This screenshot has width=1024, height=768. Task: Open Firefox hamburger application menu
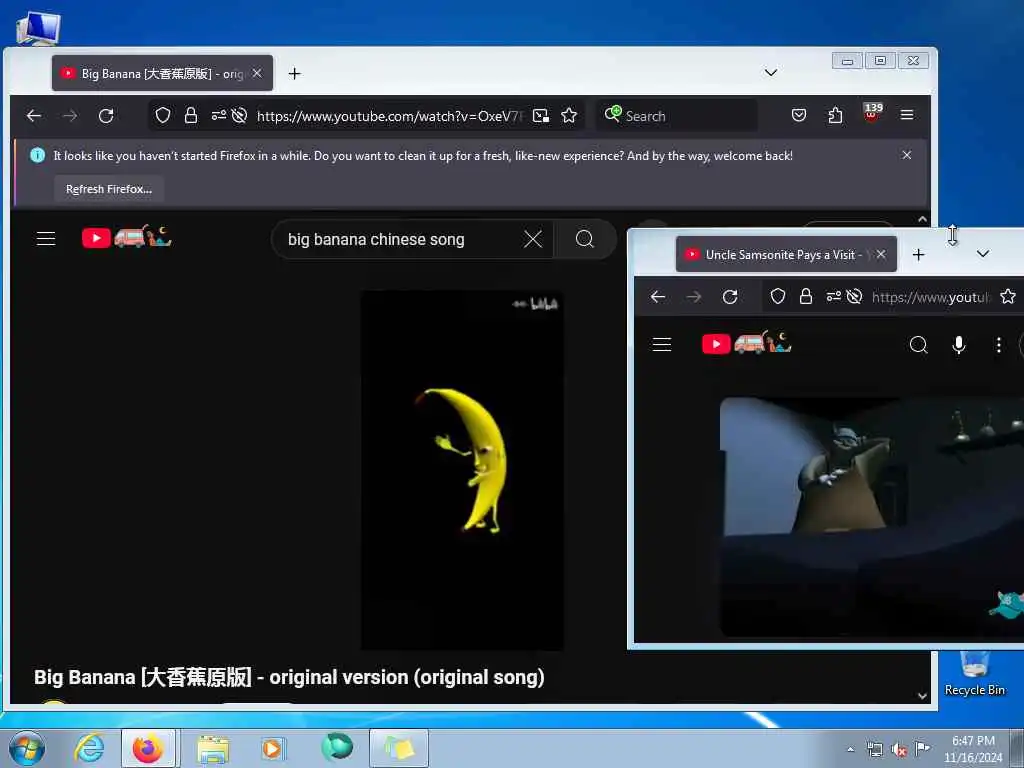click(907, 115)
